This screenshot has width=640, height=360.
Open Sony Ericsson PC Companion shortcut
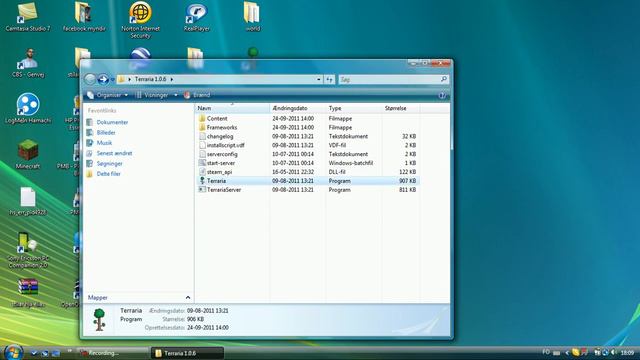tap(28, 250)
